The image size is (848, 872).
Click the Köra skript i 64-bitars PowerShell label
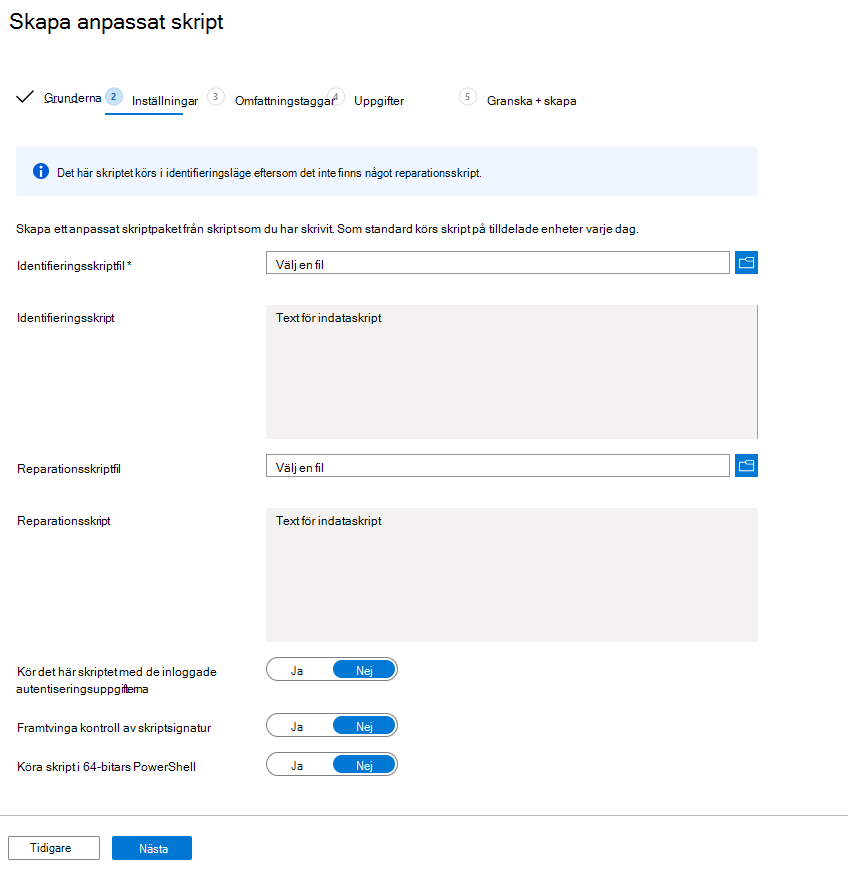(106, 767)
